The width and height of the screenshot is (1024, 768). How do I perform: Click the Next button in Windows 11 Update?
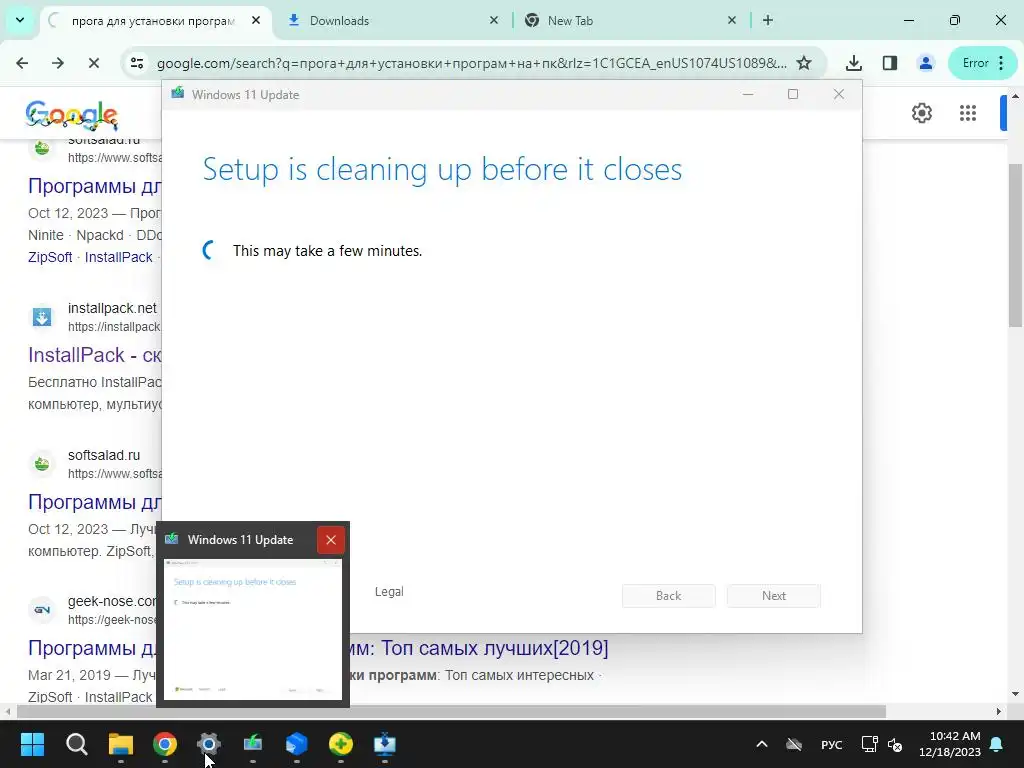pyautogui.click(x=774, y=596)
